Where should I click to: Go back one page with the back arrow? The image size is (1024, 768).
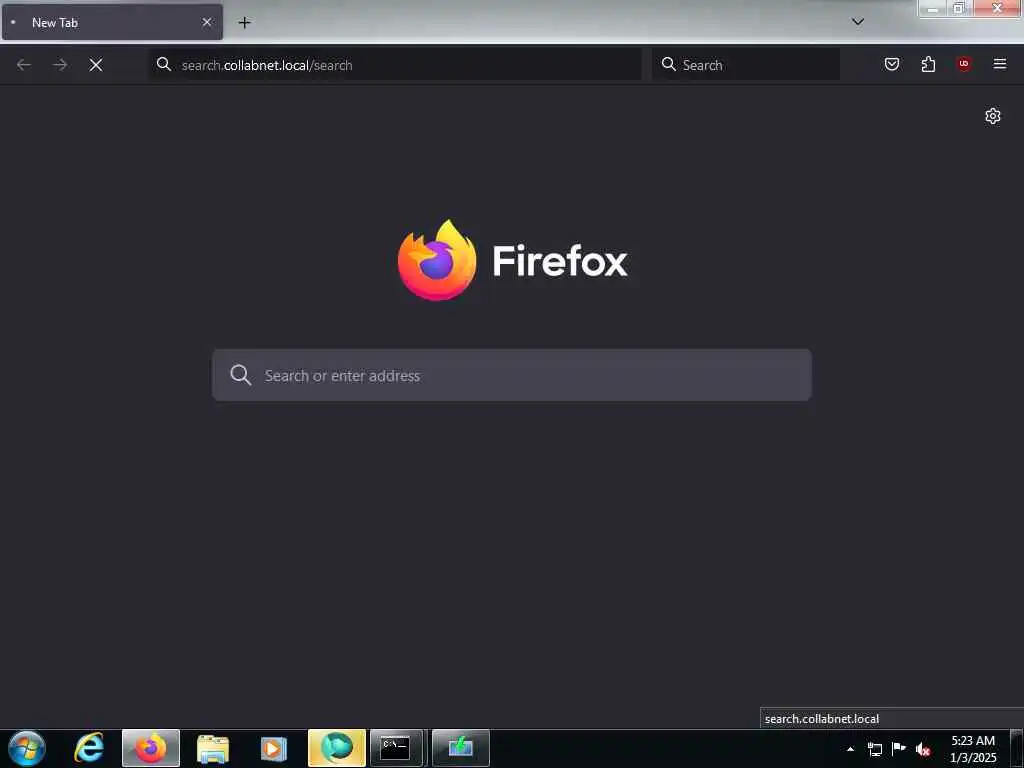tap(24, 65)
